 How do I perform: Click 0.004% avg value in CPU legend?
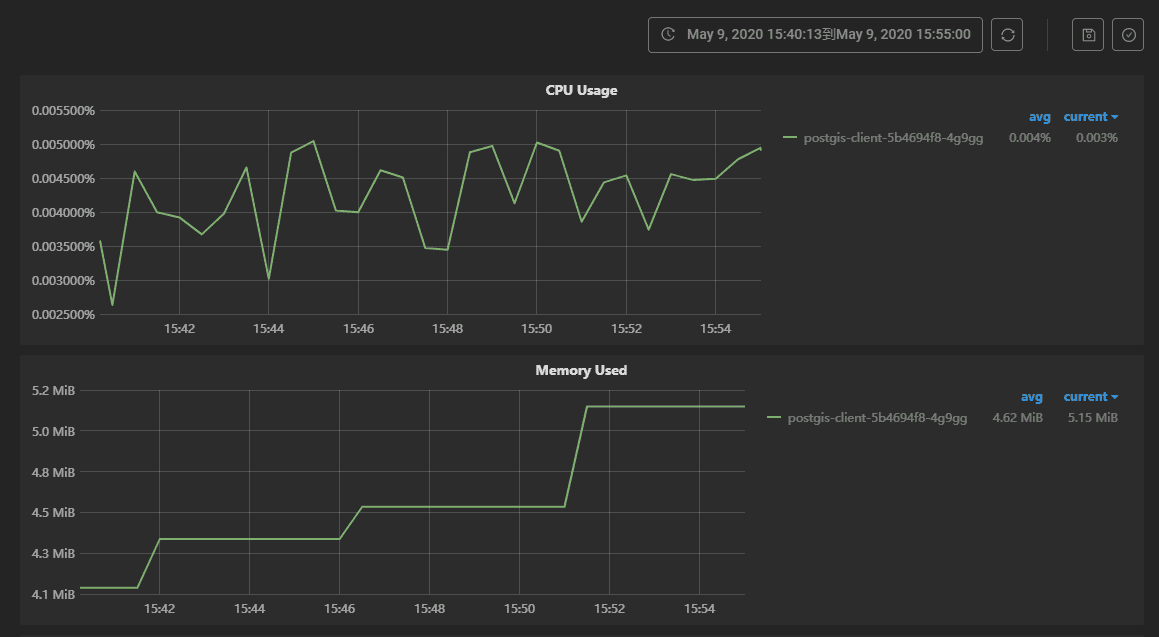click(x=1030, y=138)
